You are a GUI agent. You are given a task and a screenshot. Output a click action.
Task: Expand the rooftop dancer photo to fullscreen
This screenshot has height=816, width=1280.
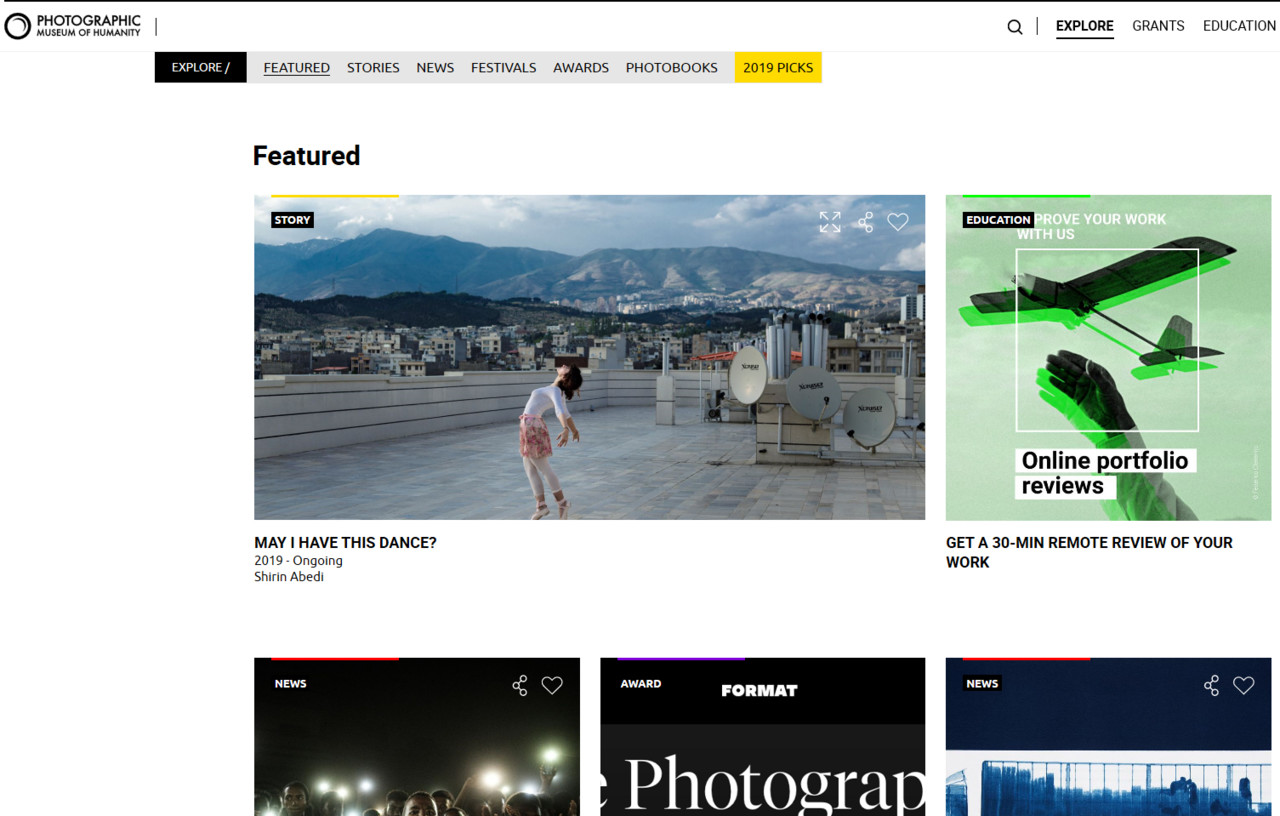click(830, 221)
